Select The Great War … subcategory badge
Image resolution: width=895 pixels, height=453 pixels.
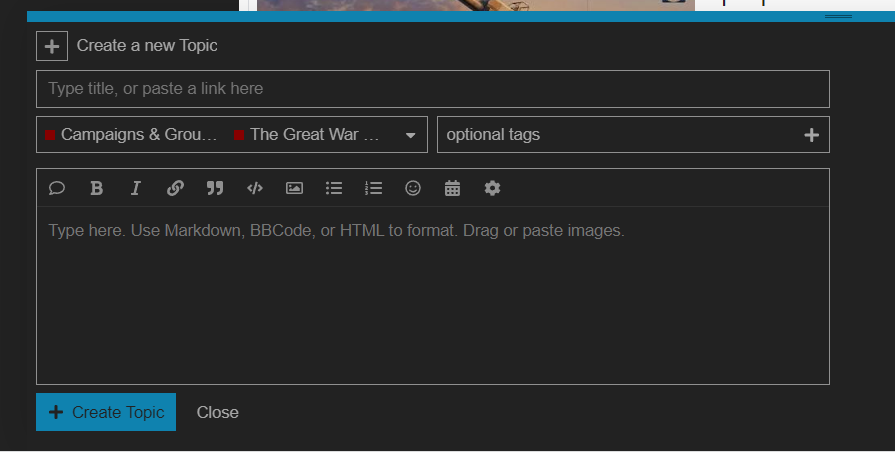click(x=307, y=135)
